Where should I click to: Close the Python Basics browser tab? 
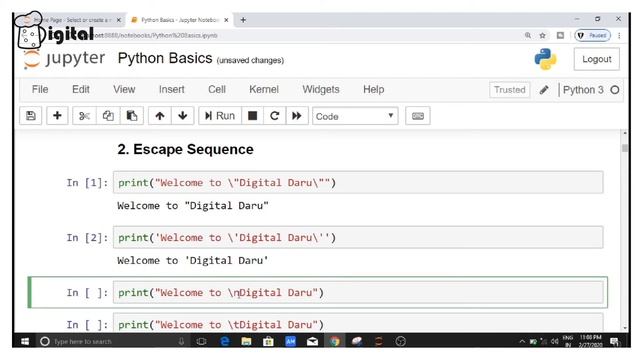[227, 20]
